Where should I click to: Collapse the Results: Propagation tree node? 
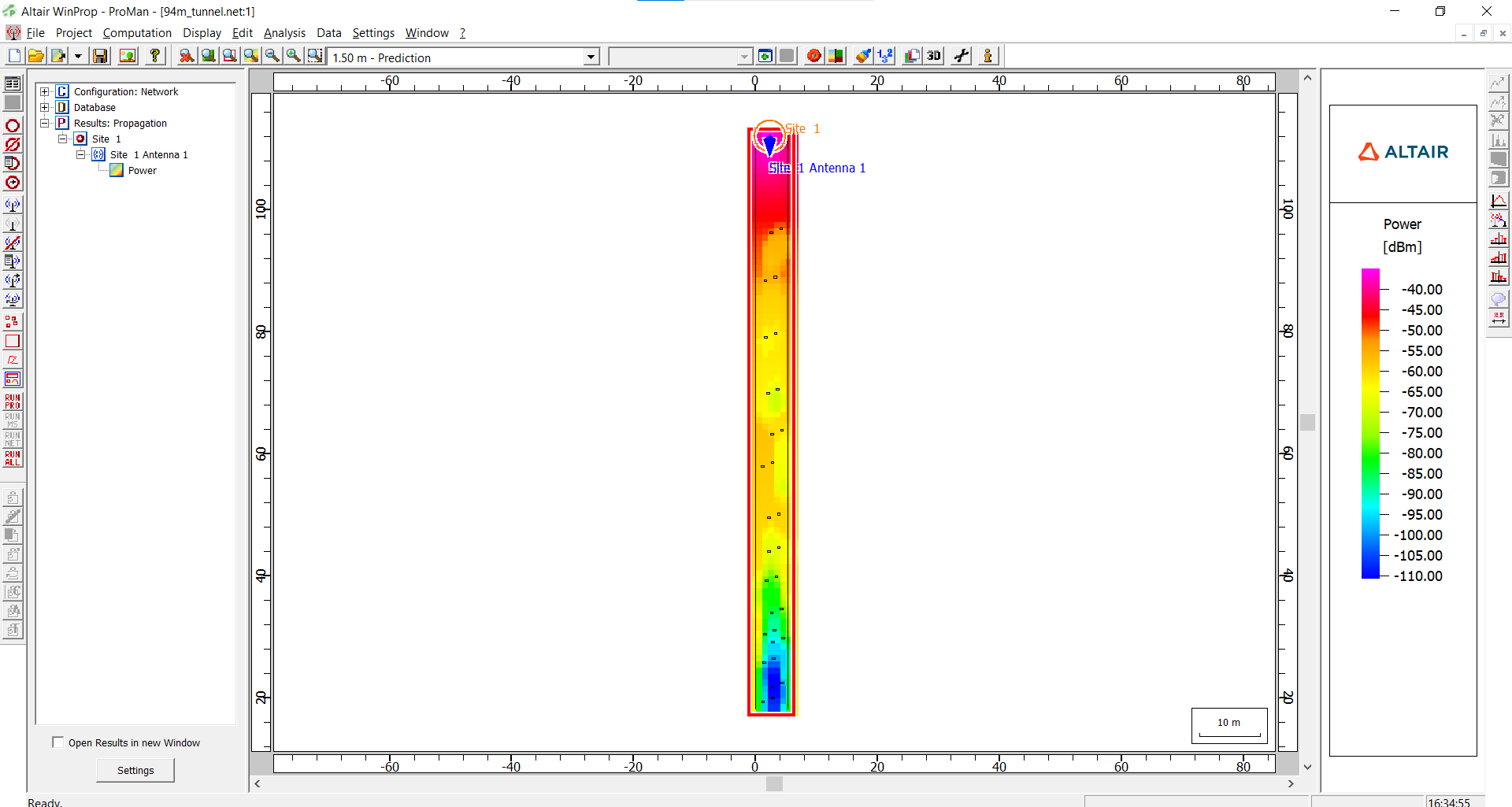tap(45, 124)
